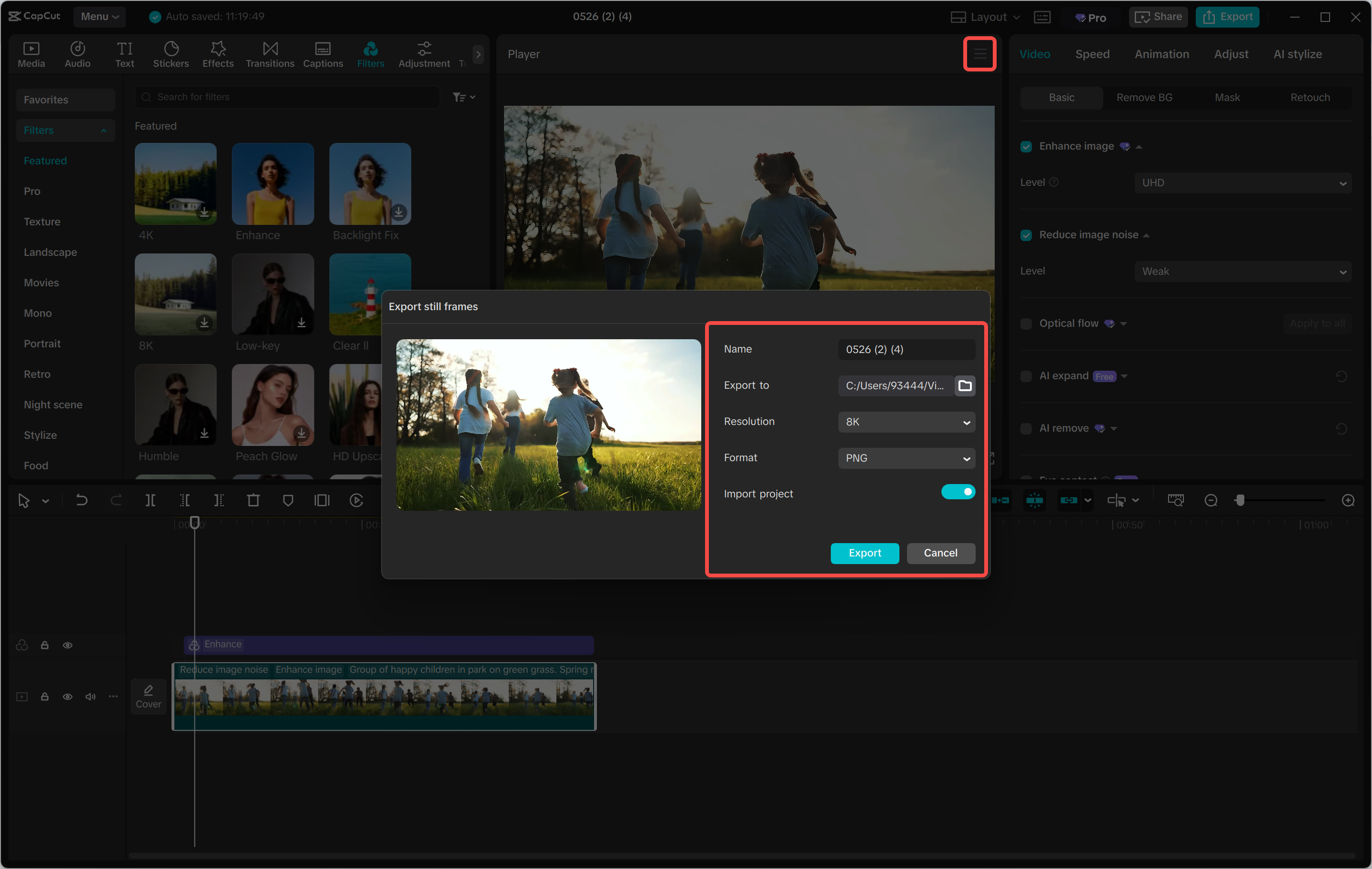1372x869 pixels.
Task: Collapse the Filters category in sidebar
Action: point(65,130)
